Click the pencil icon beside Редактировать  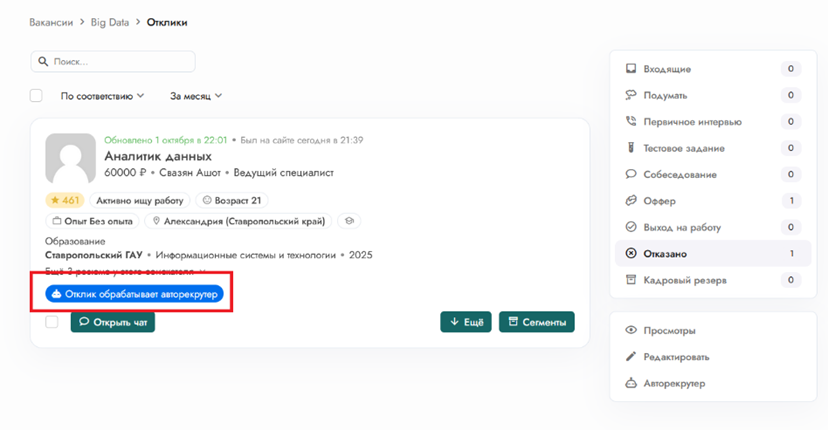coord(631,357)
